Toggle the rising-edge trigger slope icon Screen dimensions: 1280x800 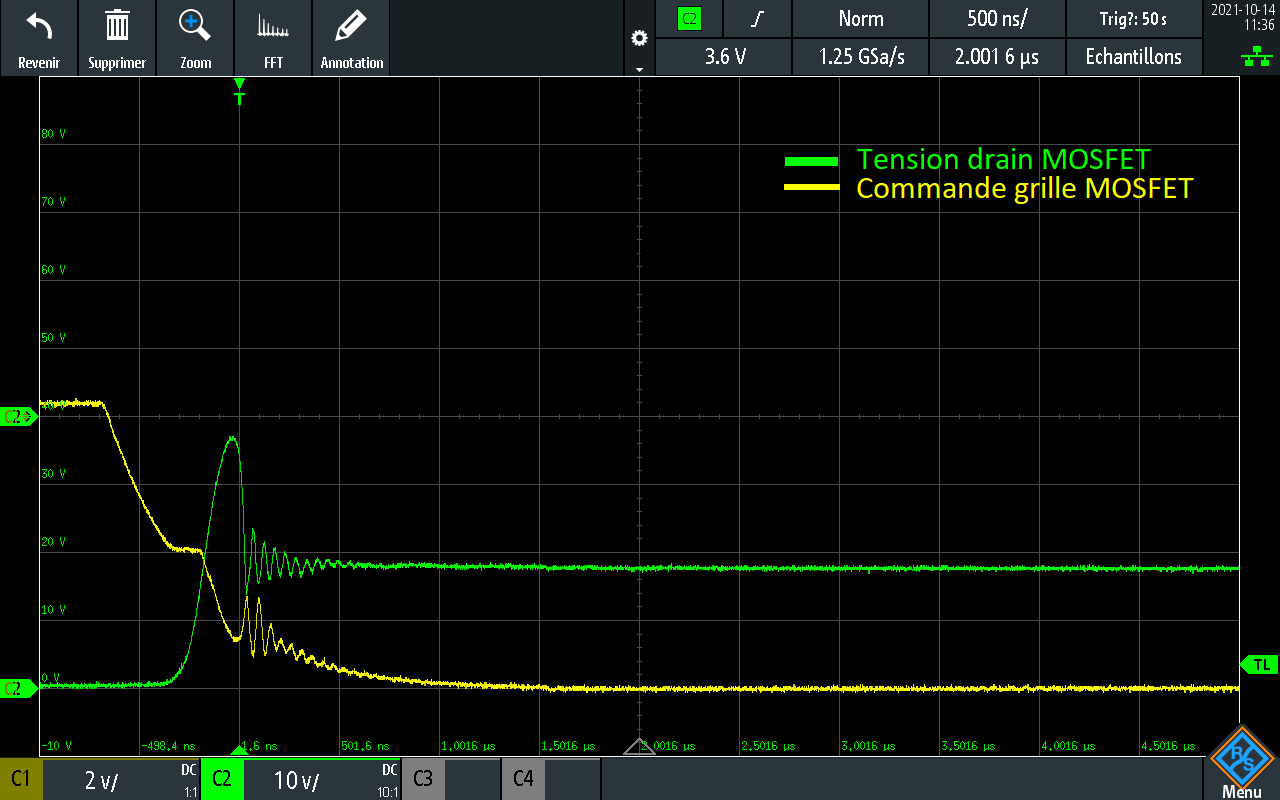758,18
